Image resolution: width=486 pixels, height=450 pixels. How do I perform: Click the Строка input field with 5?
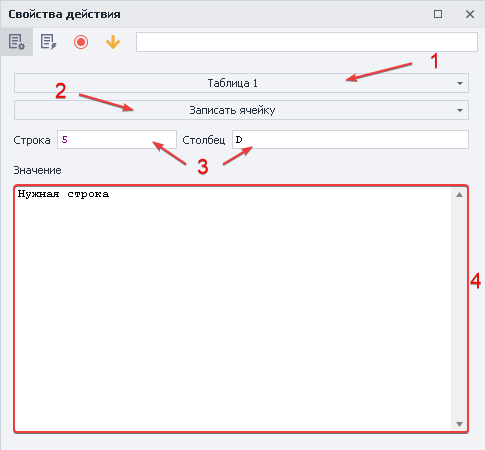click(x=117, y=140)
